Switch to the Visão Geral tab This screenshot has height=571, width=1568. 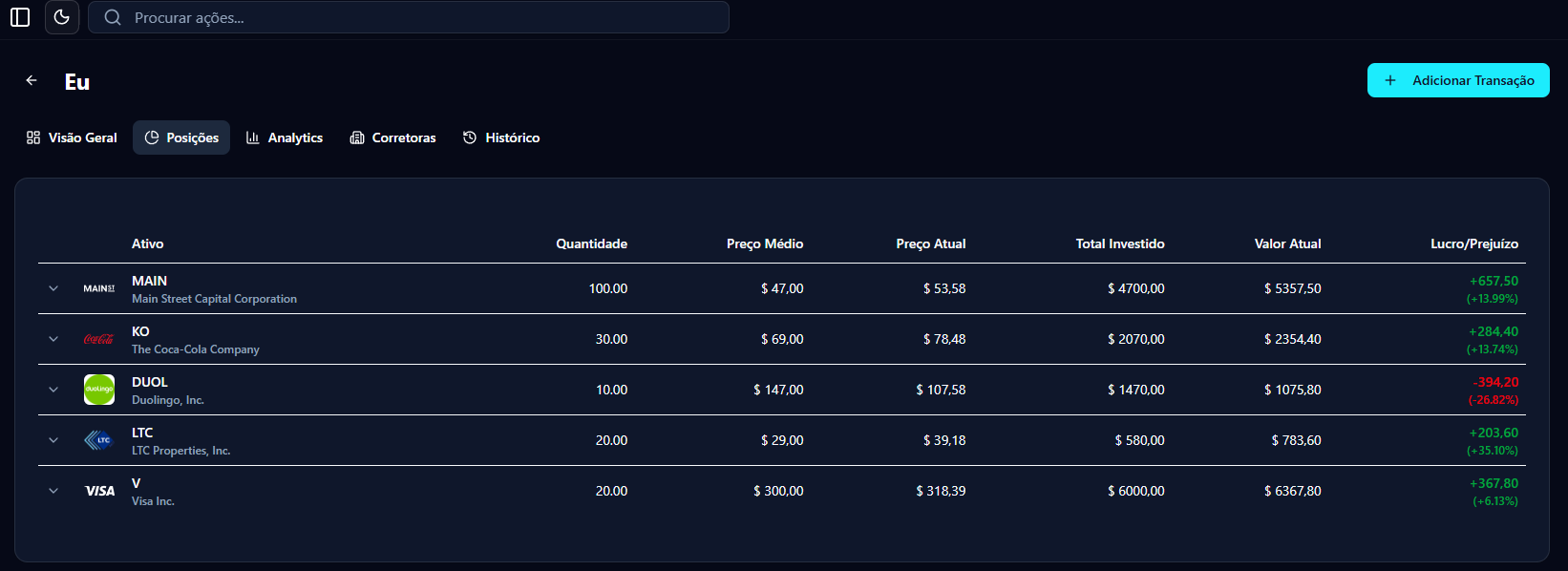pos(72,137)
